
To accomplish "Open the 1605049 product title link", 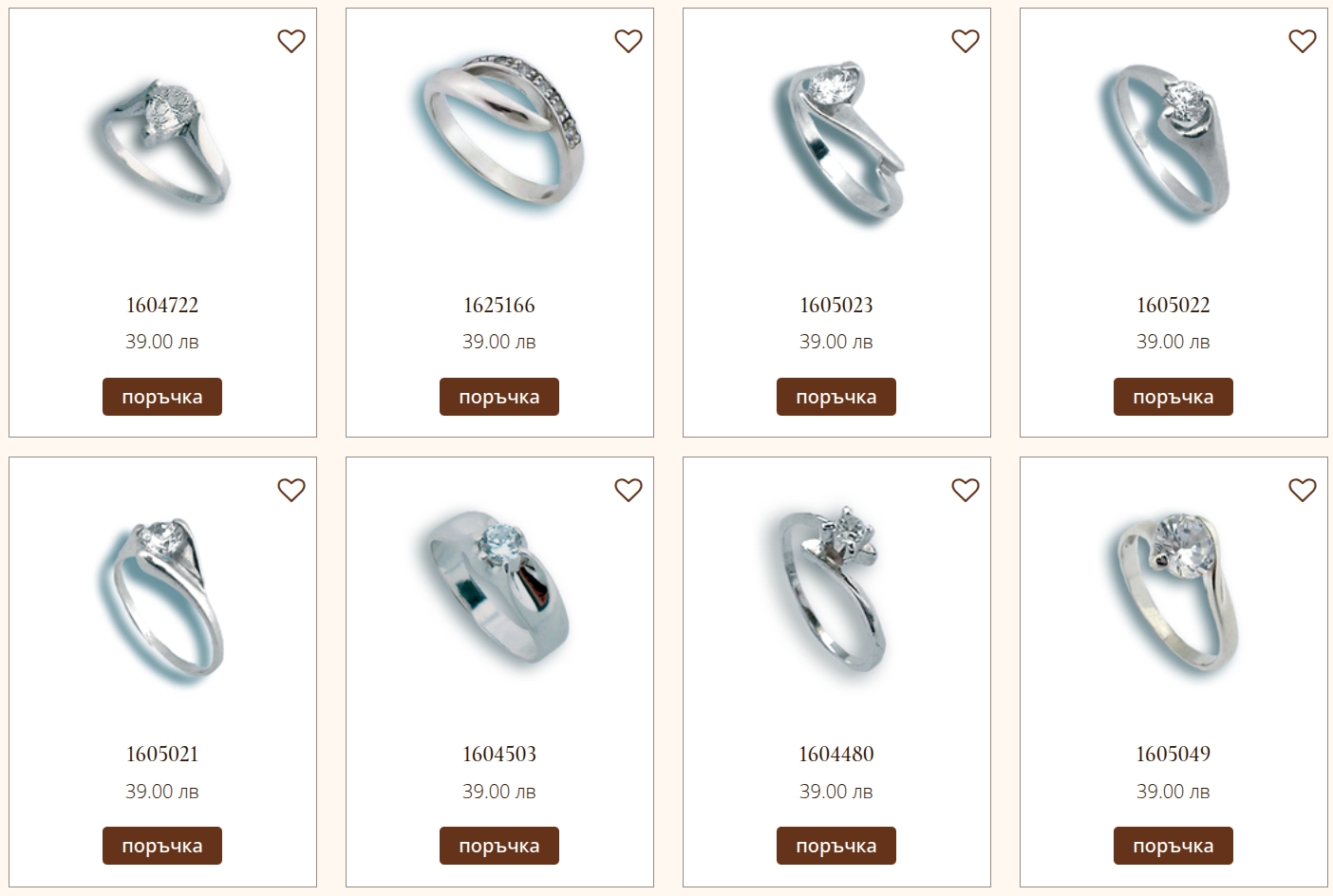I will 1173,755.
